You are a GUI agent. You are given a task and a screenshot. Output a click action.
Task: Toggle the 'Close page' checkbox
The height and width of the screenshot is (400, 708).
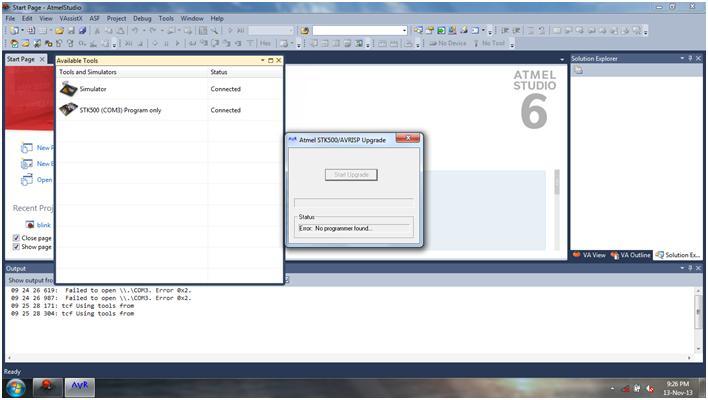pyautogui.click(x=16, y=238)
